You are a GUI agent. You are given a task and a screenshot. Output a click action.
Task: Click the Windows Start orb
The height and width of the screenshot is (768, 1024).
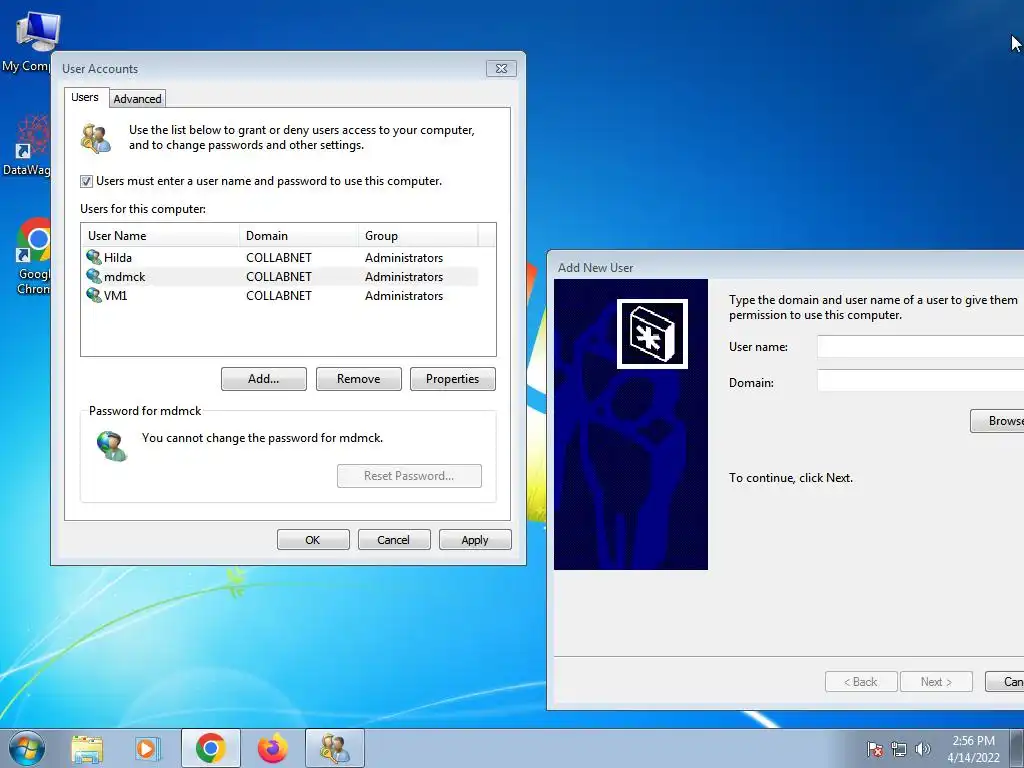27,748
